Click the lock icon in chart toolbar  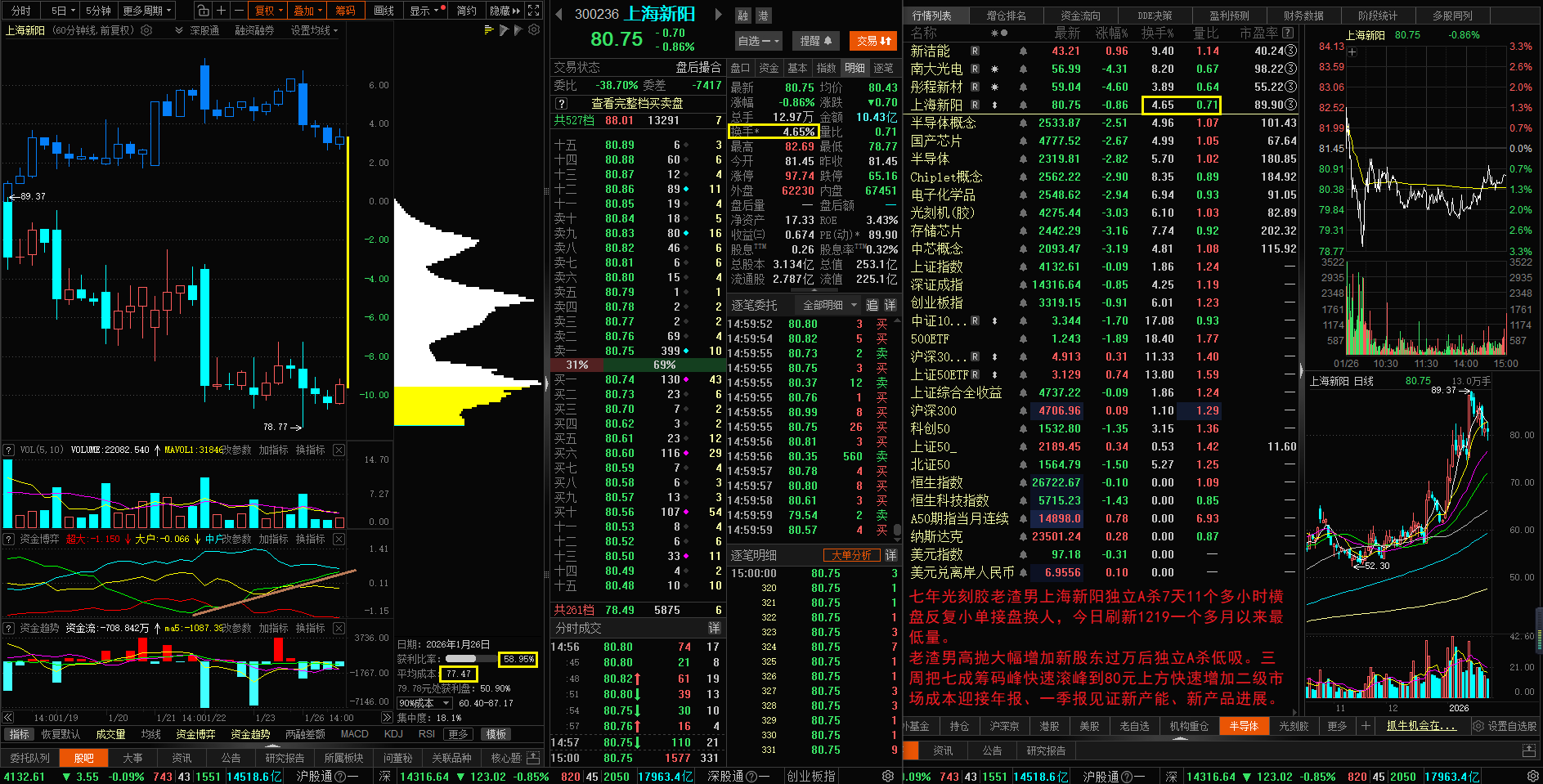point(203,11)
